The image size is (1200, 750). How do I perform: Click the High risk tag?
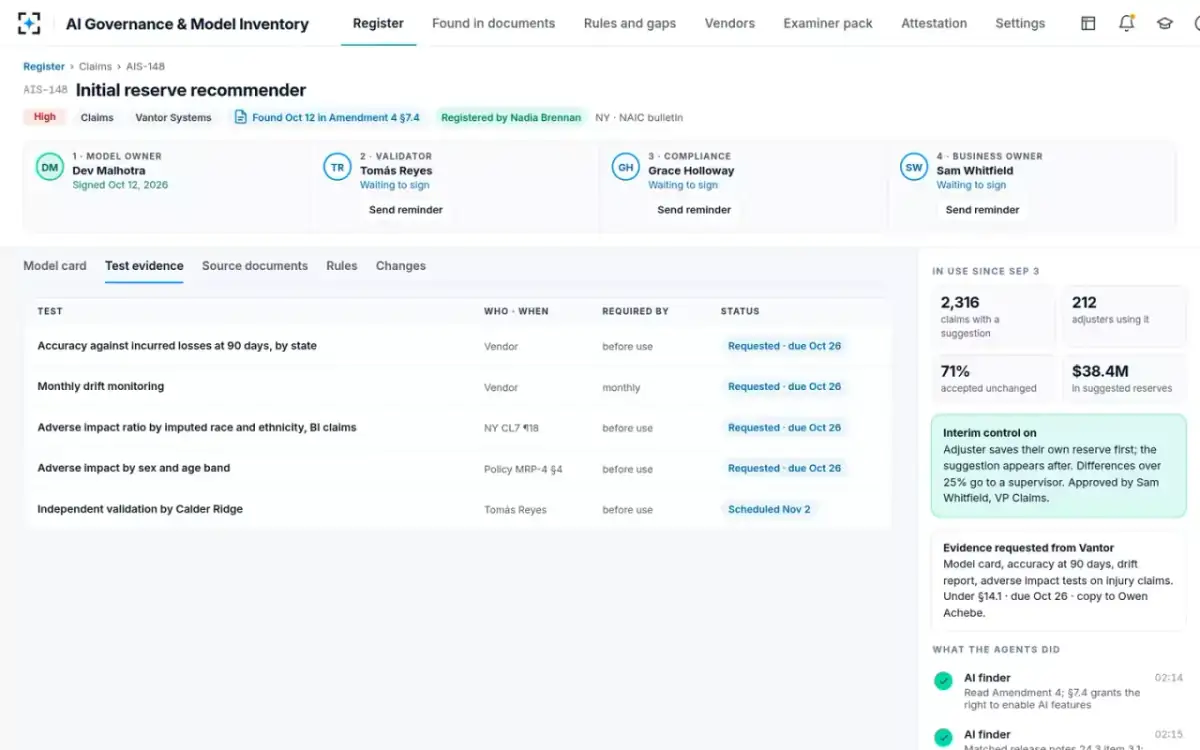tap(45, 117)
